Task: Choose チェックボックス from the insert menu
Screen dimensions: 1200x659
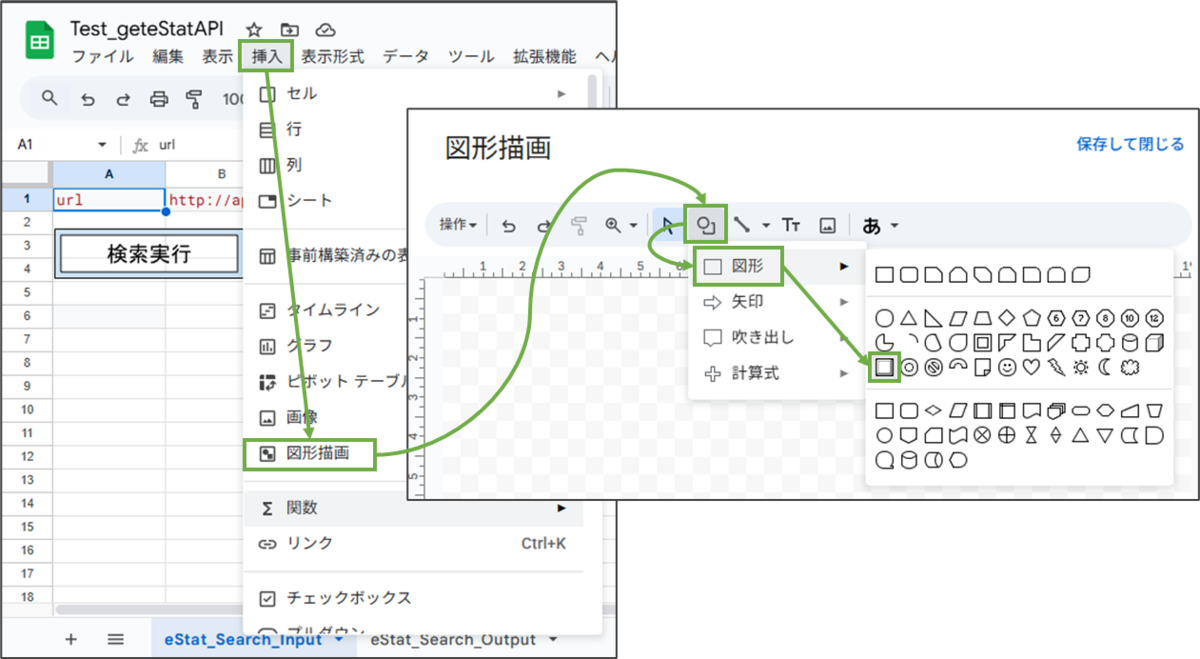Action: click(x=413, y=598)
